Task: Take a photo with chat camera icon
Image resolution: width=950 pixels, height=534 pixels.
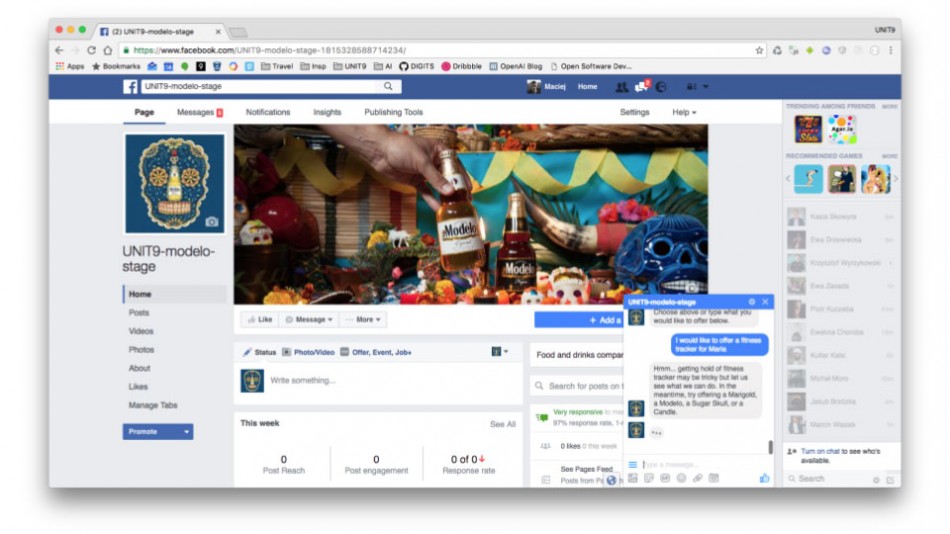Action: pos(714,478)
